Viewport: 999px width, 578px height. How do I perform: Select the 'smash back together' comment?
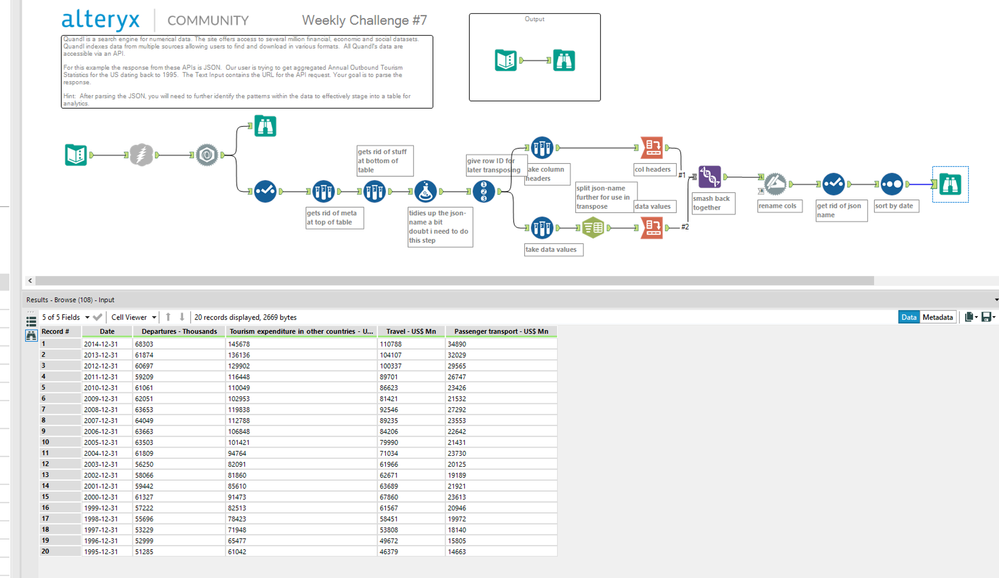(713, 203)
